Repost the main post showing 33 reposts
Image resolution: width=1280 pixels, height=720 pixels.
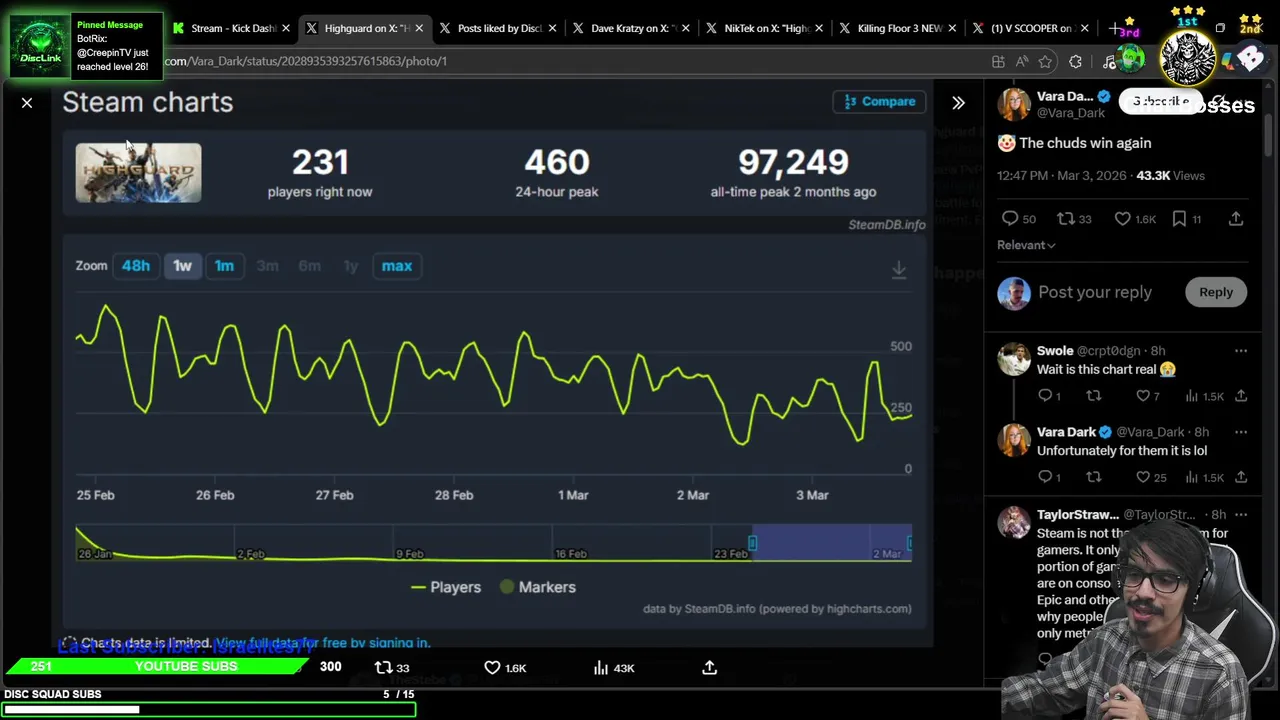[1074, 219]
